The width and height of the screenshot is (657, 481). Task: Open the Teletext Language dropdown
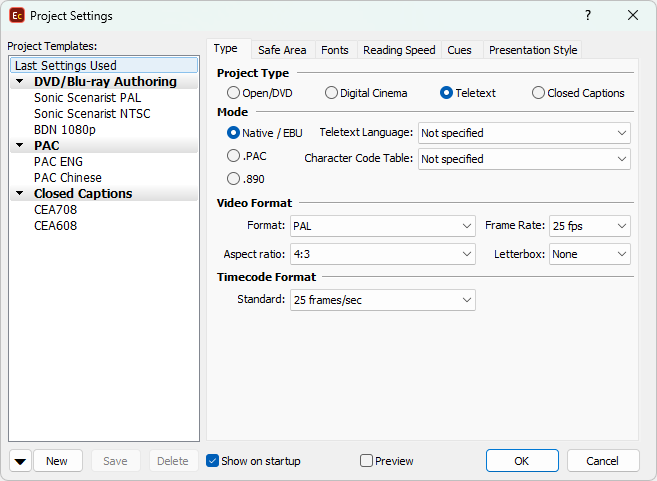[523, 133]
